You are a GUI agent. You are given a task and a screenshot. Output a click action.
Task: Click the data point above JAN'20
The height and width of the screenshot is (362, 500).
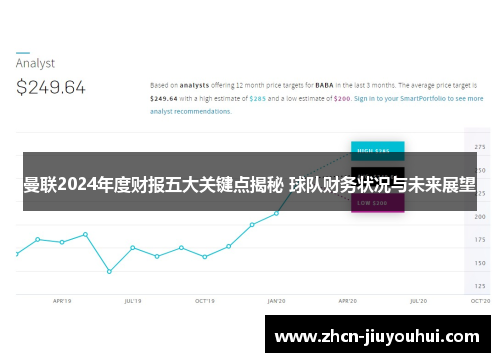276,213
